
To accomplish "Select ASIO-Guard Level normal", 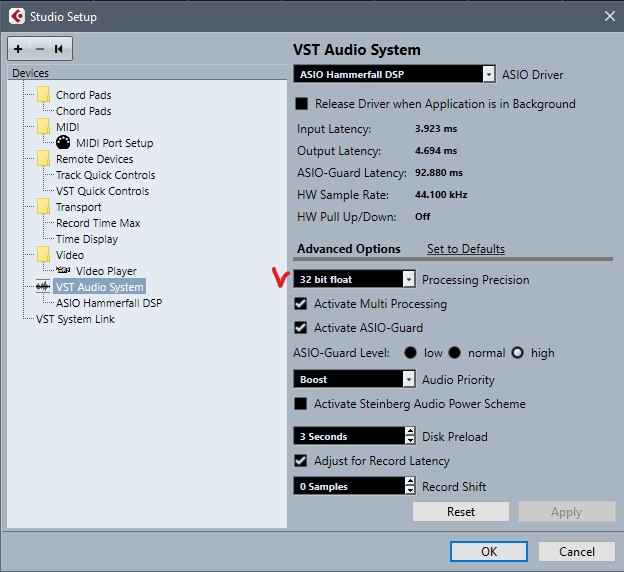I will pos(454,353).
